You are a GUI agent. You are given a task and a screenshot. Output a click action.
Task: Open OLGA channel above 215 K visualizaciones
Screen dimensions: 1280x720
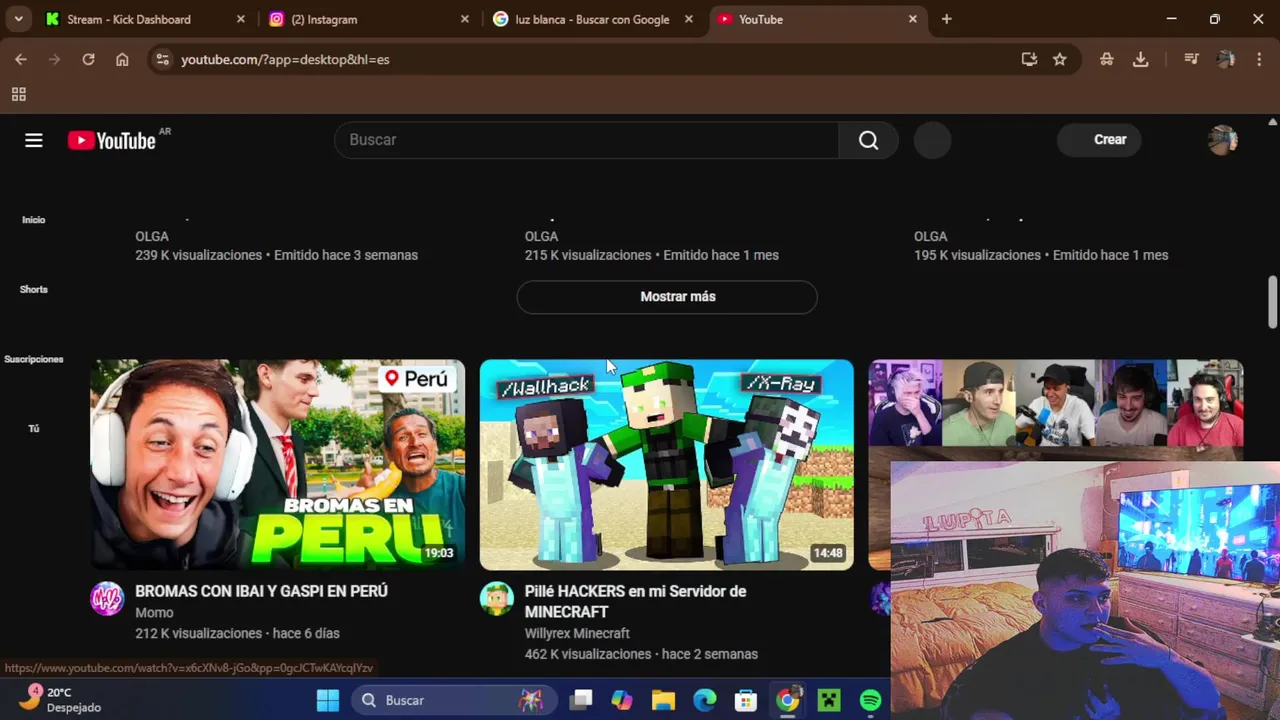pyautogui.click(x=541, y=236)
